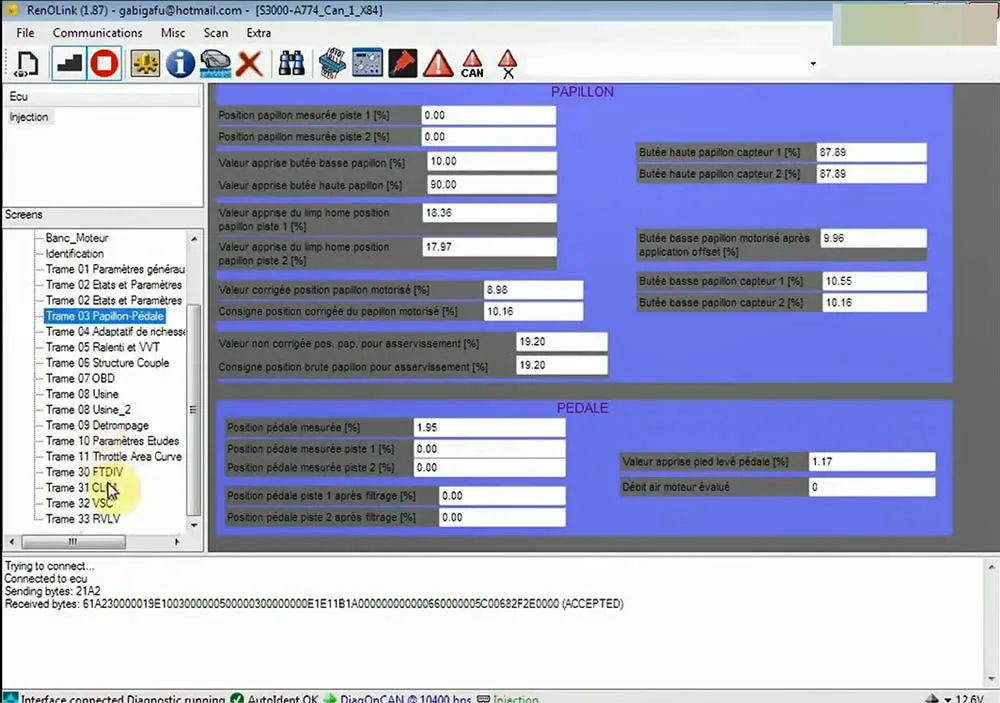Click Valeur apprise pied levé pédale field
Screen dimensions: 1000x703
[872, 461]
